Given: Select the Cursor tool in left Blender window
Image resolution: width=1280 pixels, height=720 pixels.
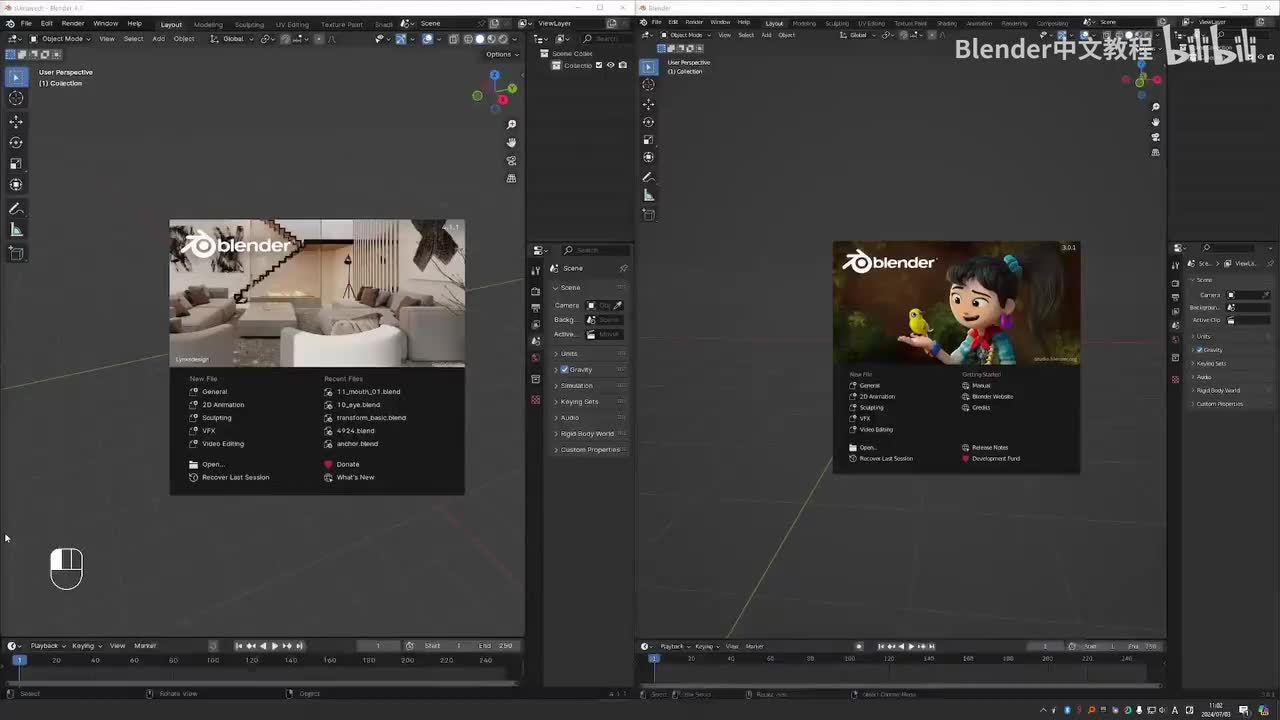Looking at the screenshot, I should coord(16,98).
